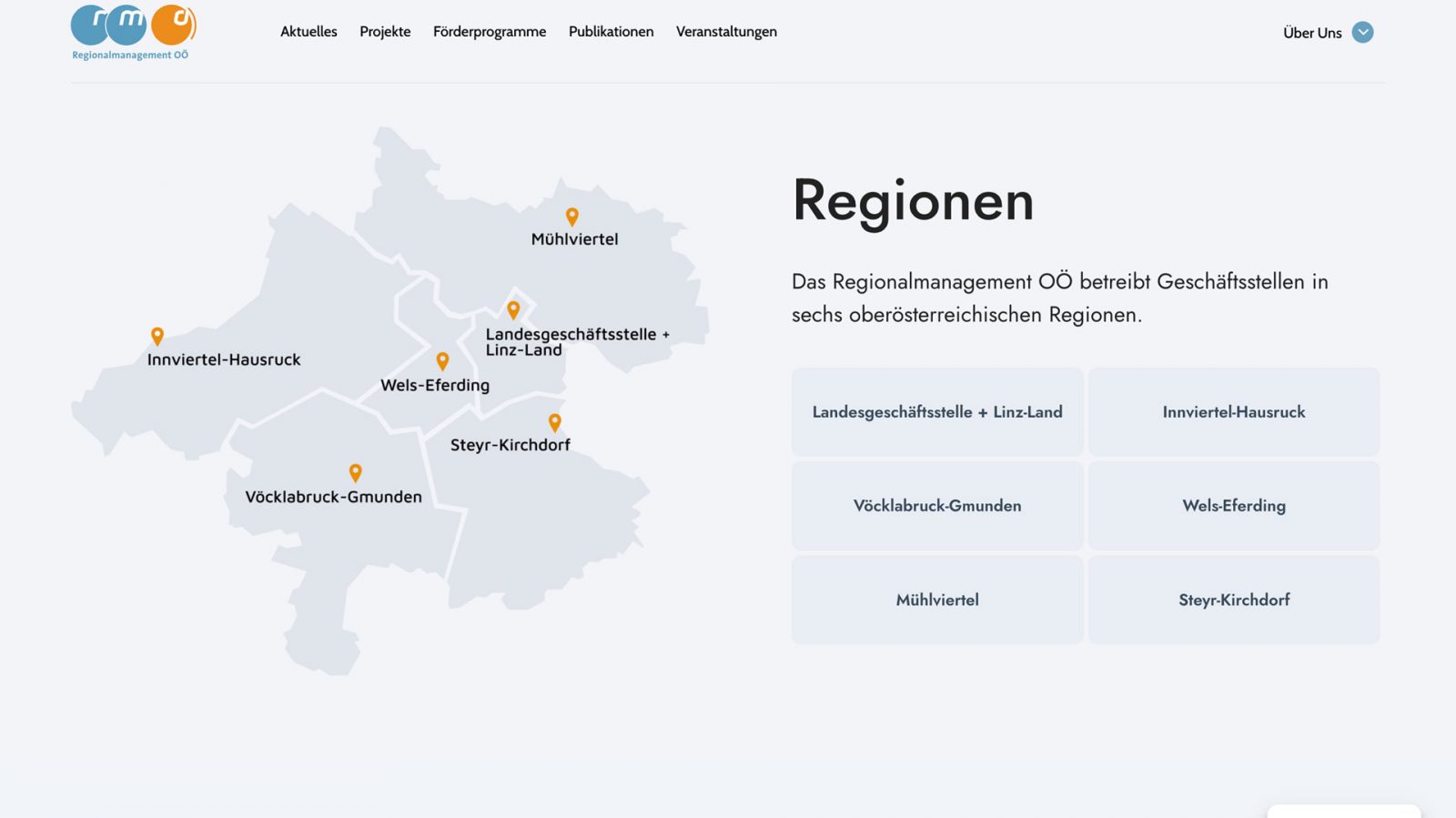Click the Wels-Eferding map pin

442,361
